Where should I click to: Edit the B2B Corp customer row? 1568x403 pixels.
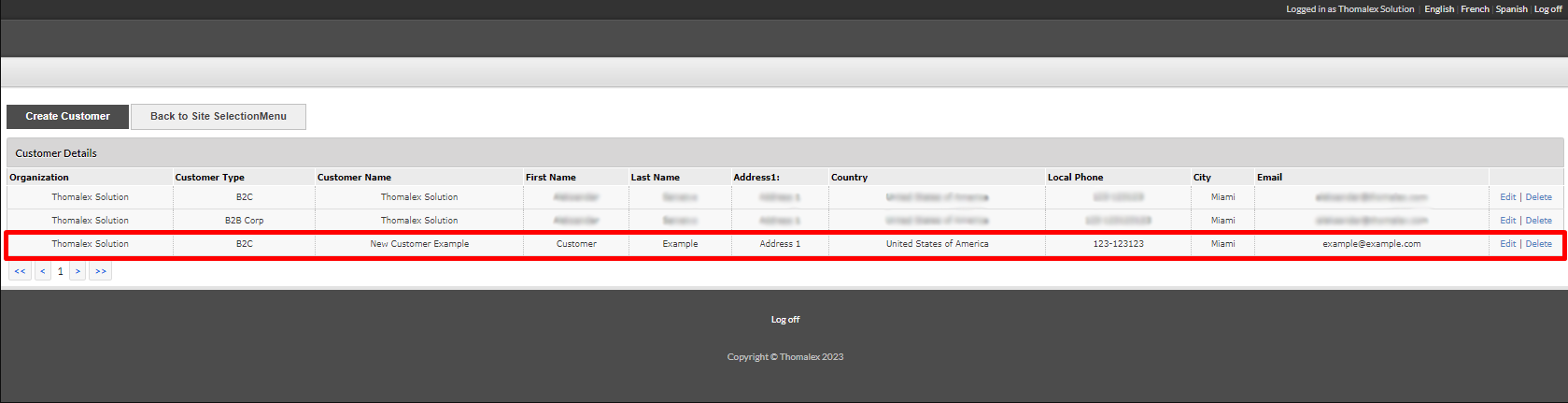click(x=1507, y=221)
